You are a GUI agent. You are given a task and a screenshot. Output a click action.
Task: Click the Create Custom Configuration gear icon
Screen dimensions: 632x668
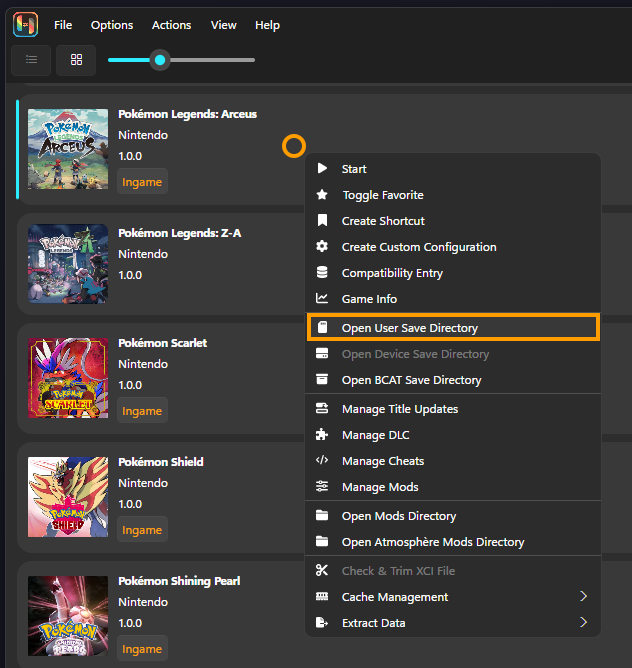(322, 246)
